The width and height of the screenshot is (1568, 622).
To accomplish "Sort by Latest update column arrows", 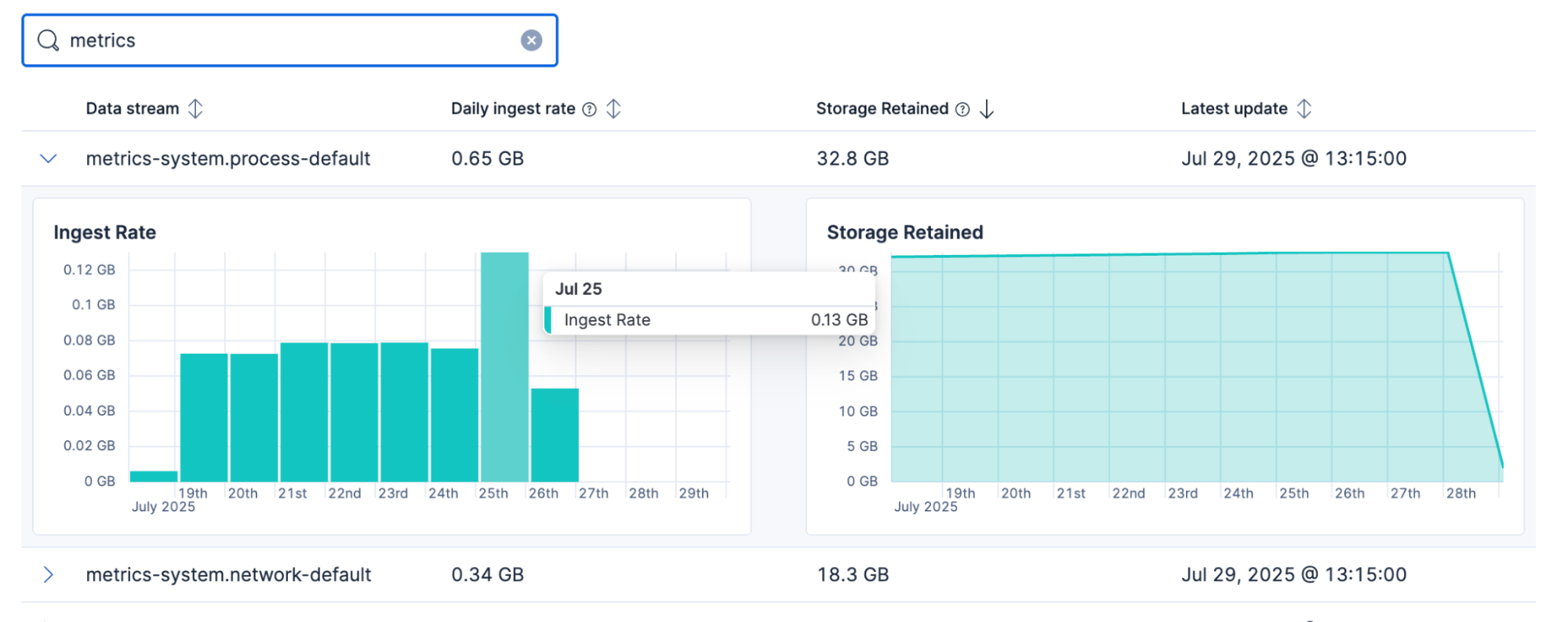I will 1304,108.
